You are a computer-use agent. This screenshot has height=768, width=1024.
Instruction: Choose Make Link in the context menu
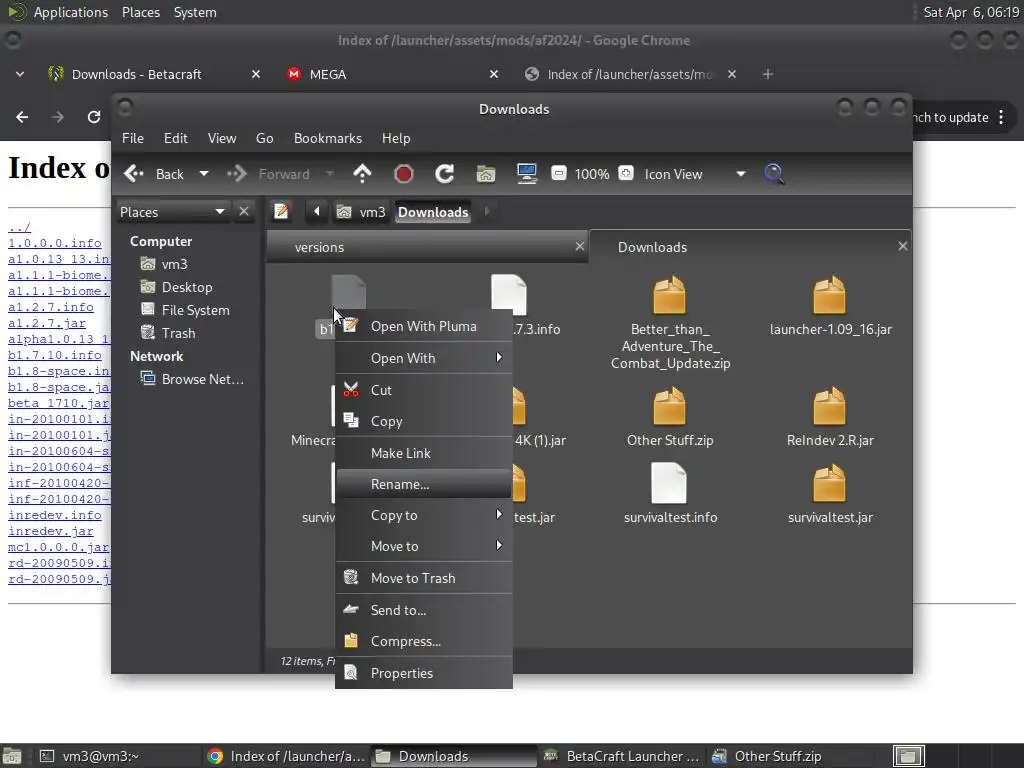pyautogui.click(x=424, y=453)
